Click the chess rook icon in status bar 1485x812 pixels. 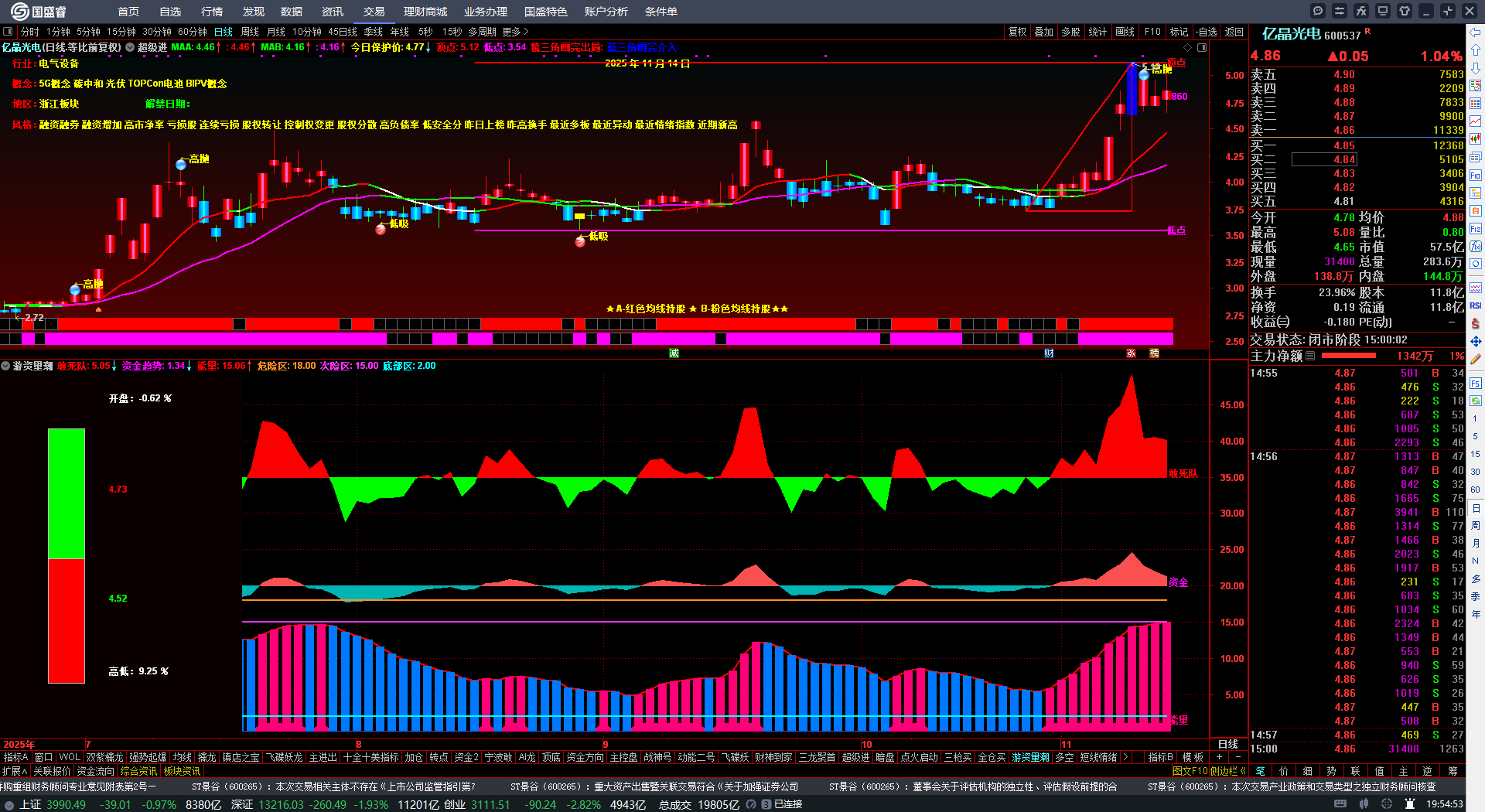(x=1408, y=804)
